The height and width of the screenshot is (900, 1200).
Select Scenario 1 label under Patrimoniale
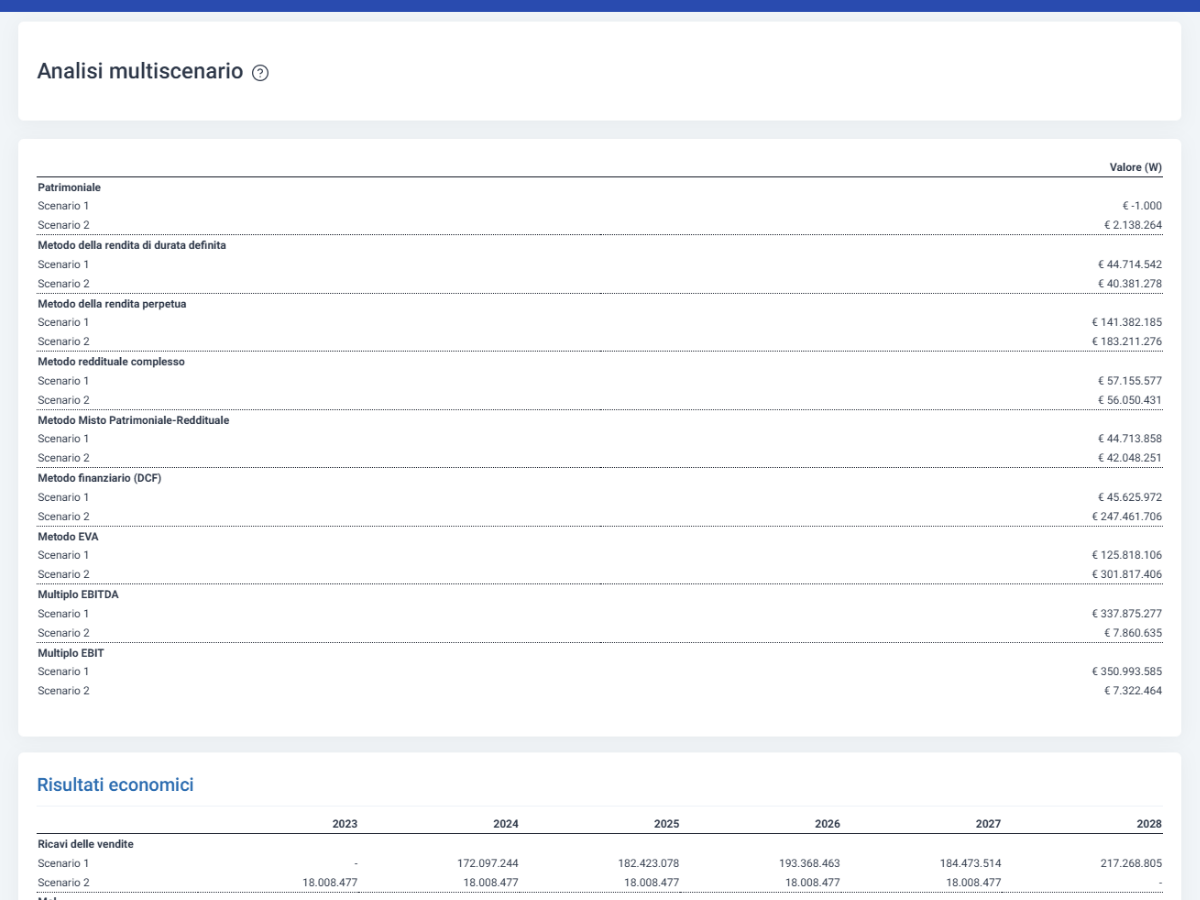63,206
